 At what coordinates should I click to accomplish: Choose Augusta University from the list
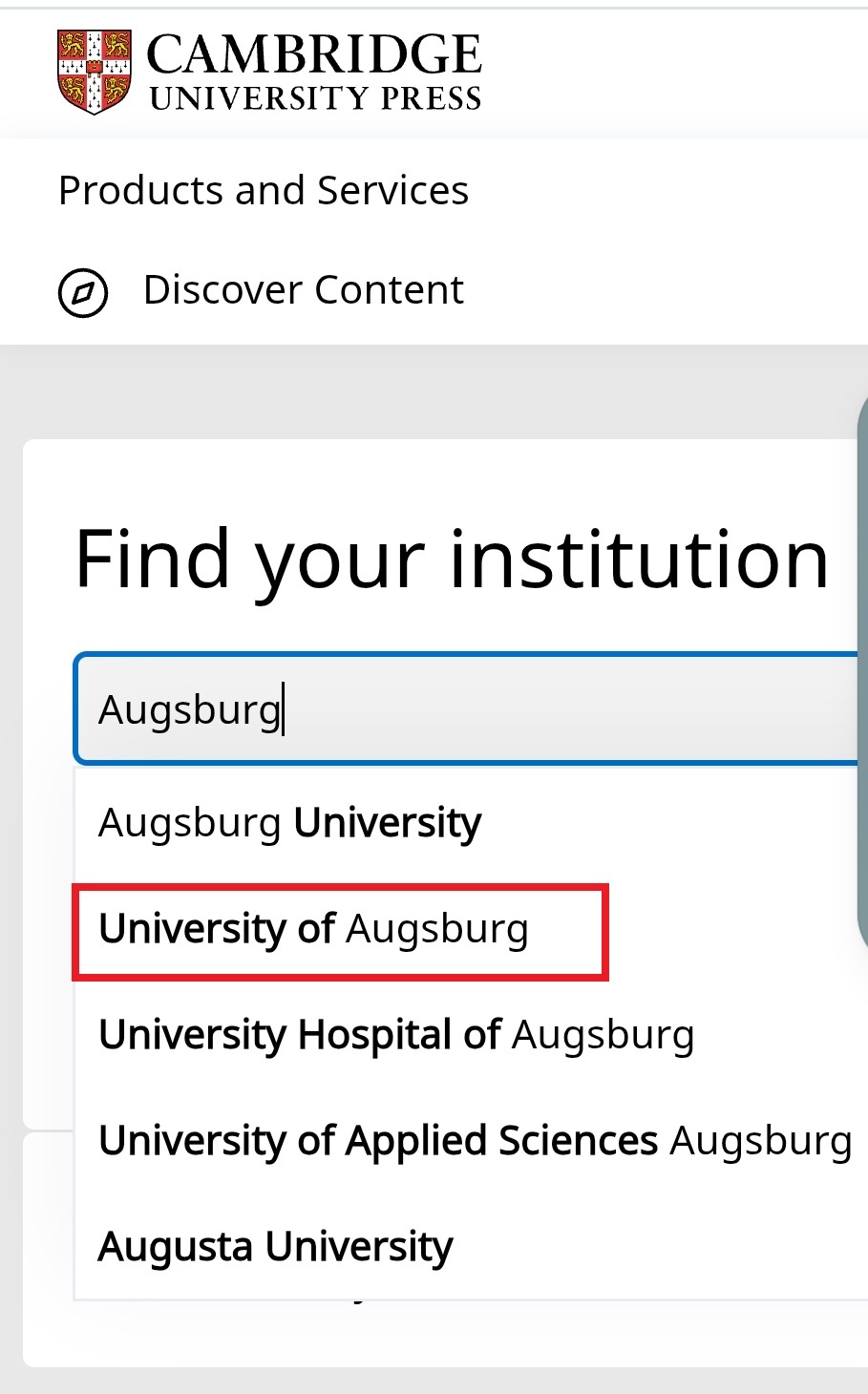coord(276,1247)
